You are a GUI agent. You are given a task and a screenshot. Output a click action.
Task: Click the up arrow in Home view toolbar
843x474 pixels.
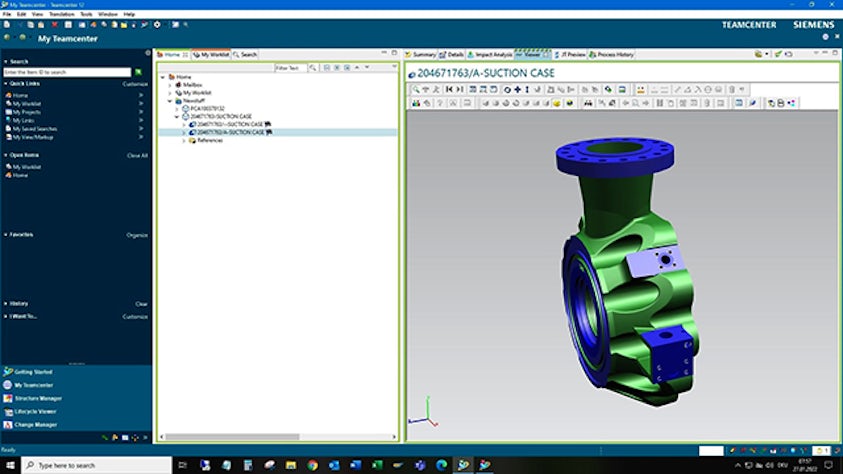[357, 68]
